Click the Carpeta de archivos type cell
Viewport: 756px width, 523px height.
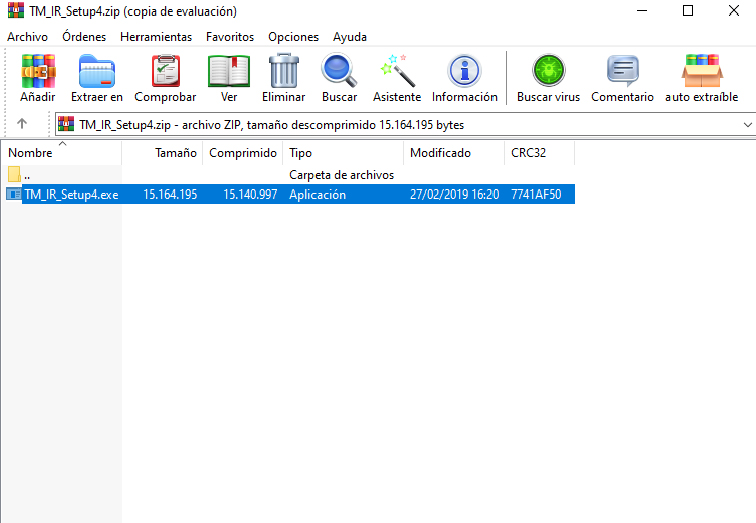tap(341, 174)
